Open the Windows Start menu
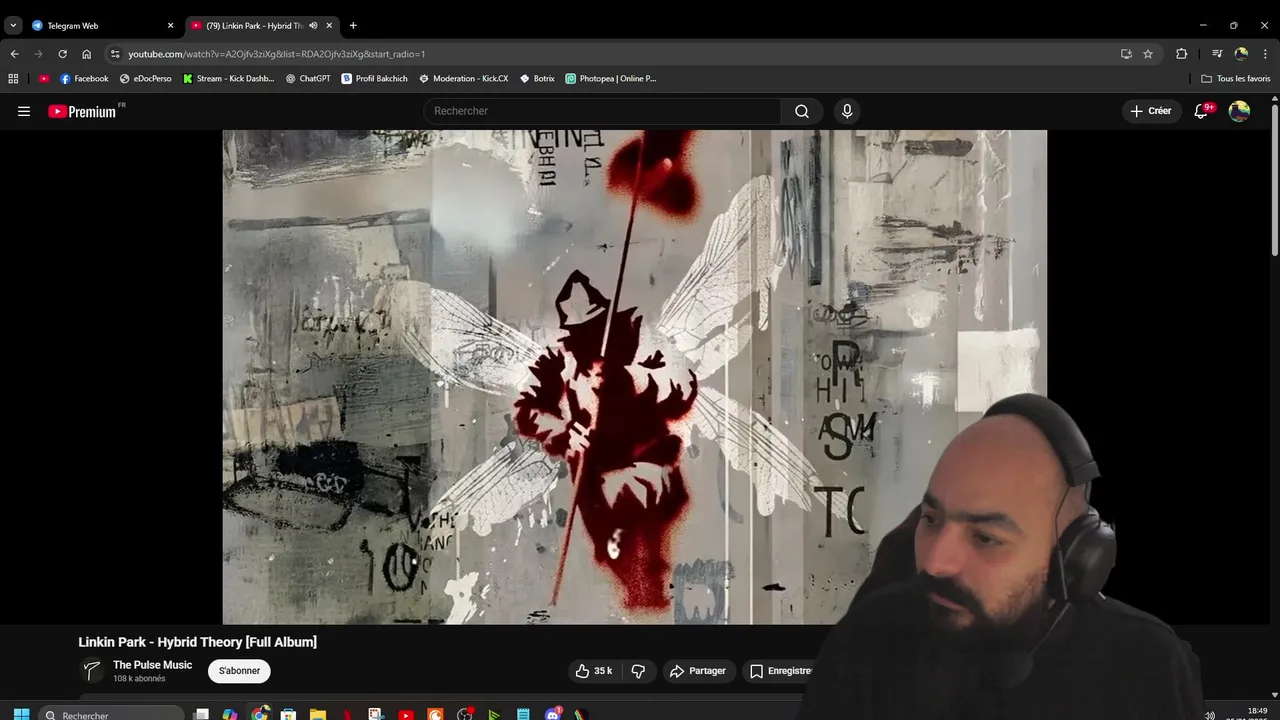 pos(21,714)
